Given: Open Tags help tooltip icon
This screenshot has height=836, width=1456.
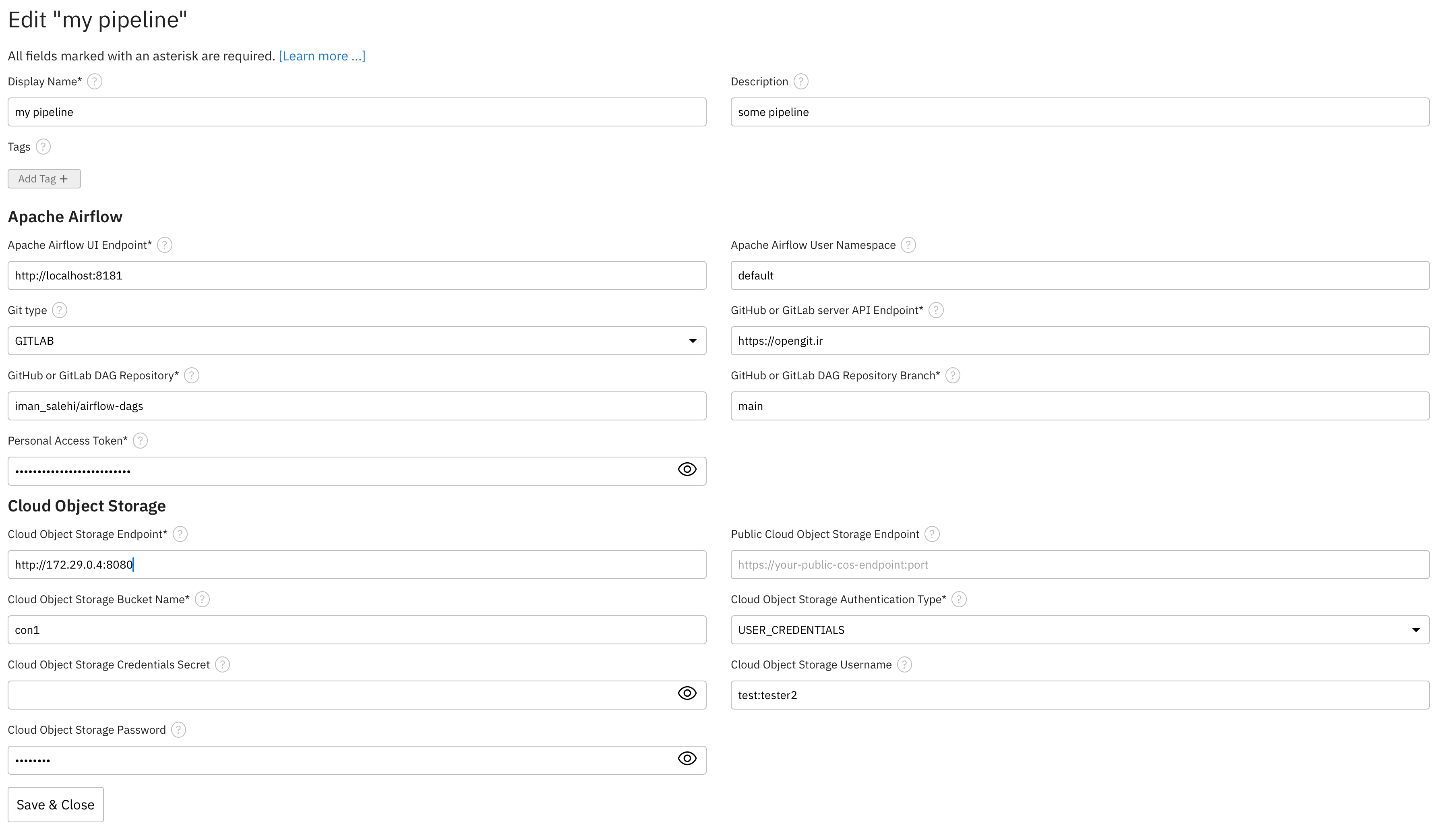Looking at the screenshot, I should click(43, 147).
